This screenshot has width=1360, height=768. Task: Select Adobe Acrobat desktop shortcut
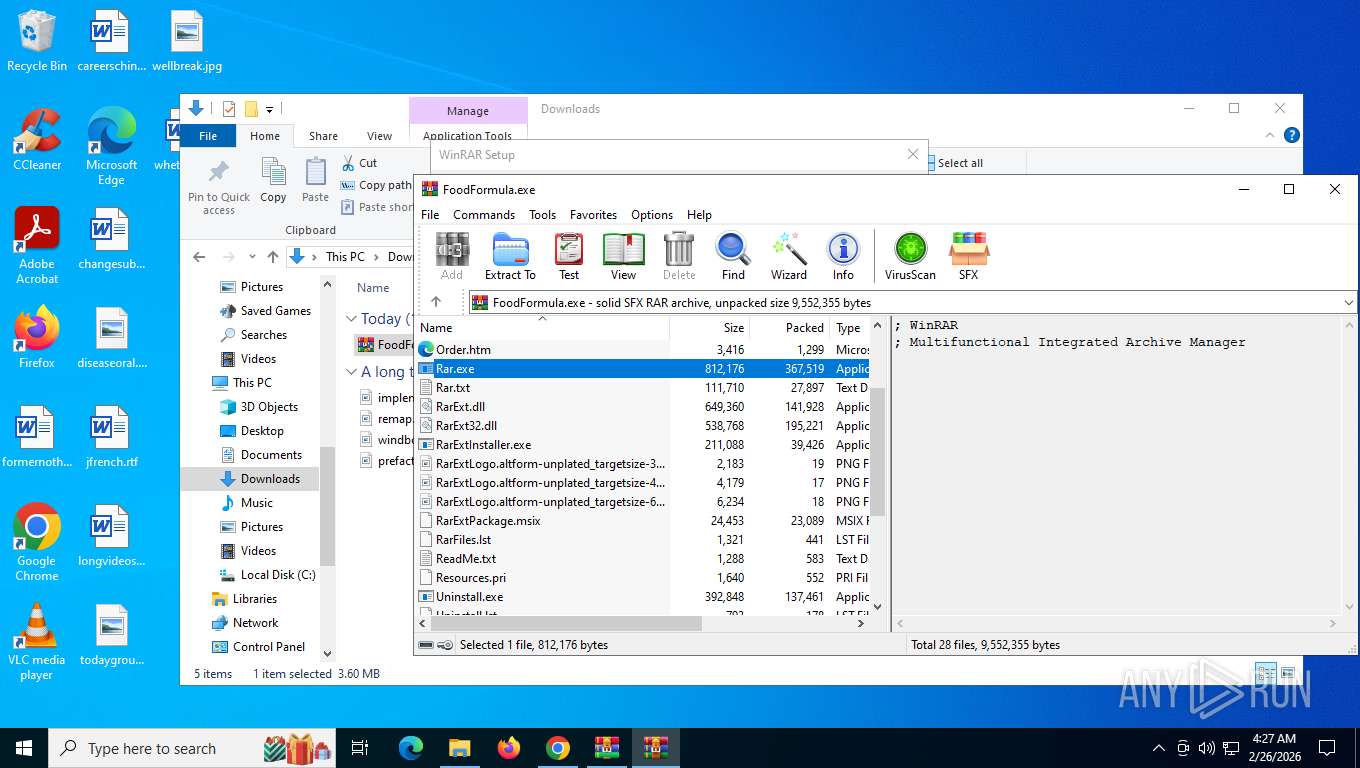(37, 246)
